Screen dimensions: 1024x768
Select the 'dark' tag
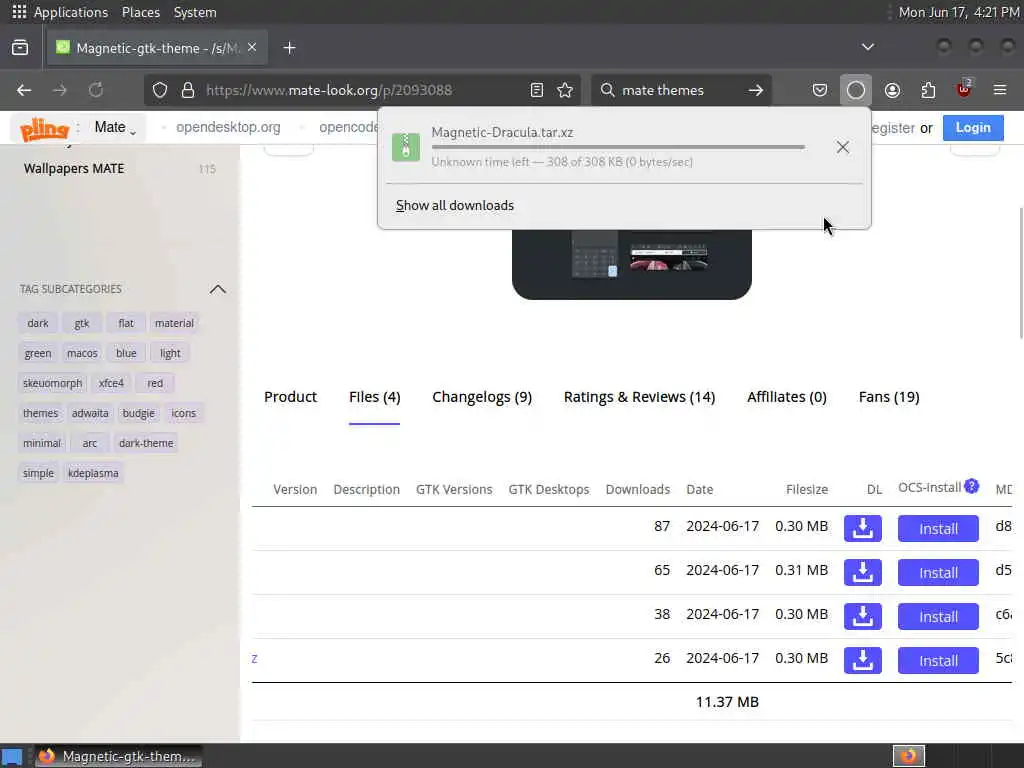pos(38,323)
